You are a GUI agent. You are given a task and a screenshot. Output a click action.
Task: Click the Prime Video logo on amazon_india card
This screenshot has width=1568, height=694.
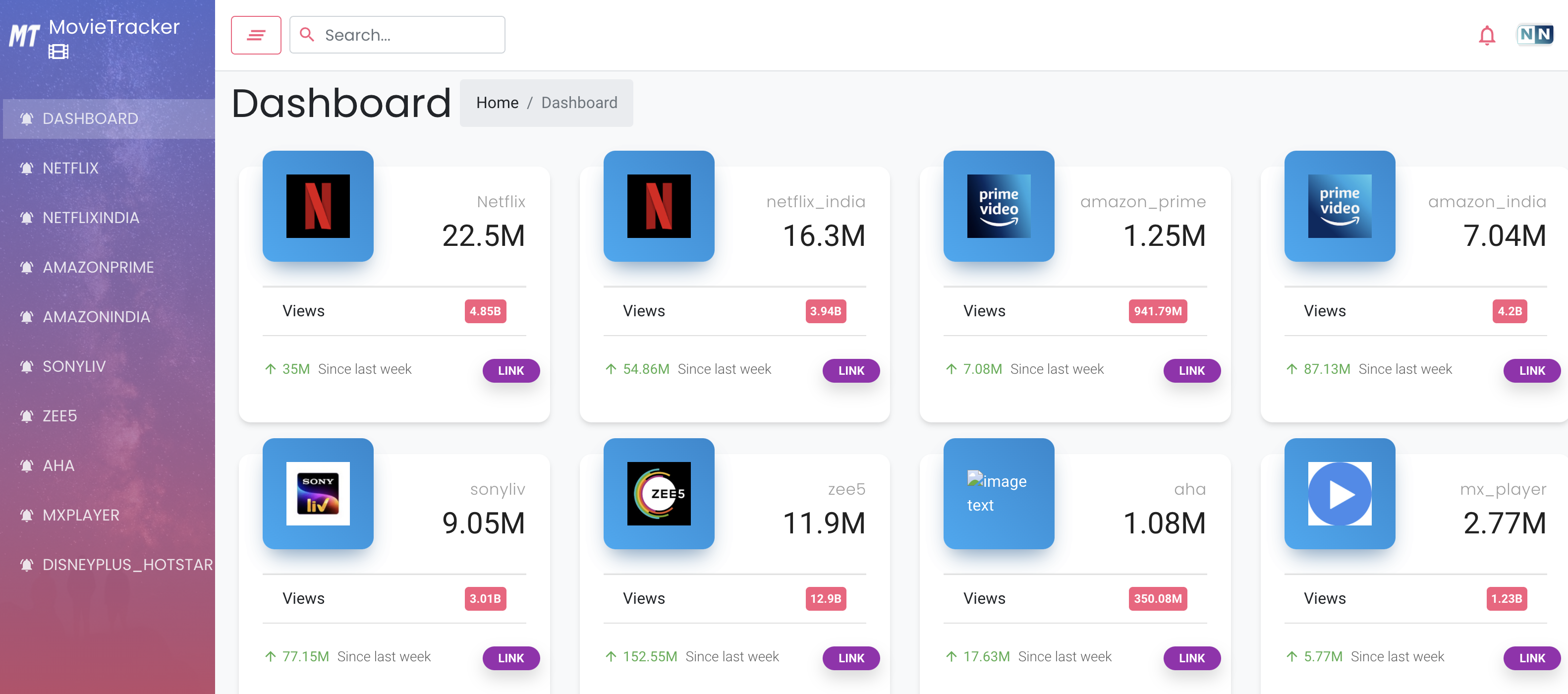pyautogui.click(x=1340, y=206)
